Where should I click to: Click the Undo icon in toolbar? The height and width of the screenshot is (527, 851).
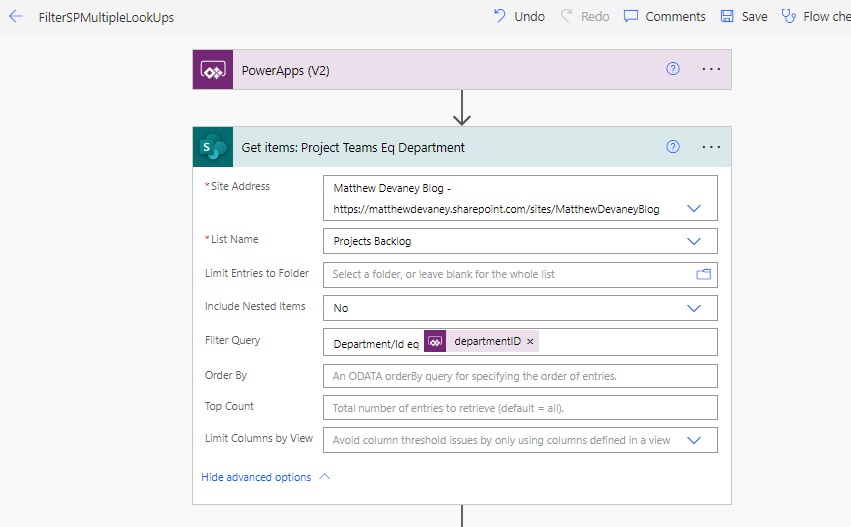[x=499, y=16]
